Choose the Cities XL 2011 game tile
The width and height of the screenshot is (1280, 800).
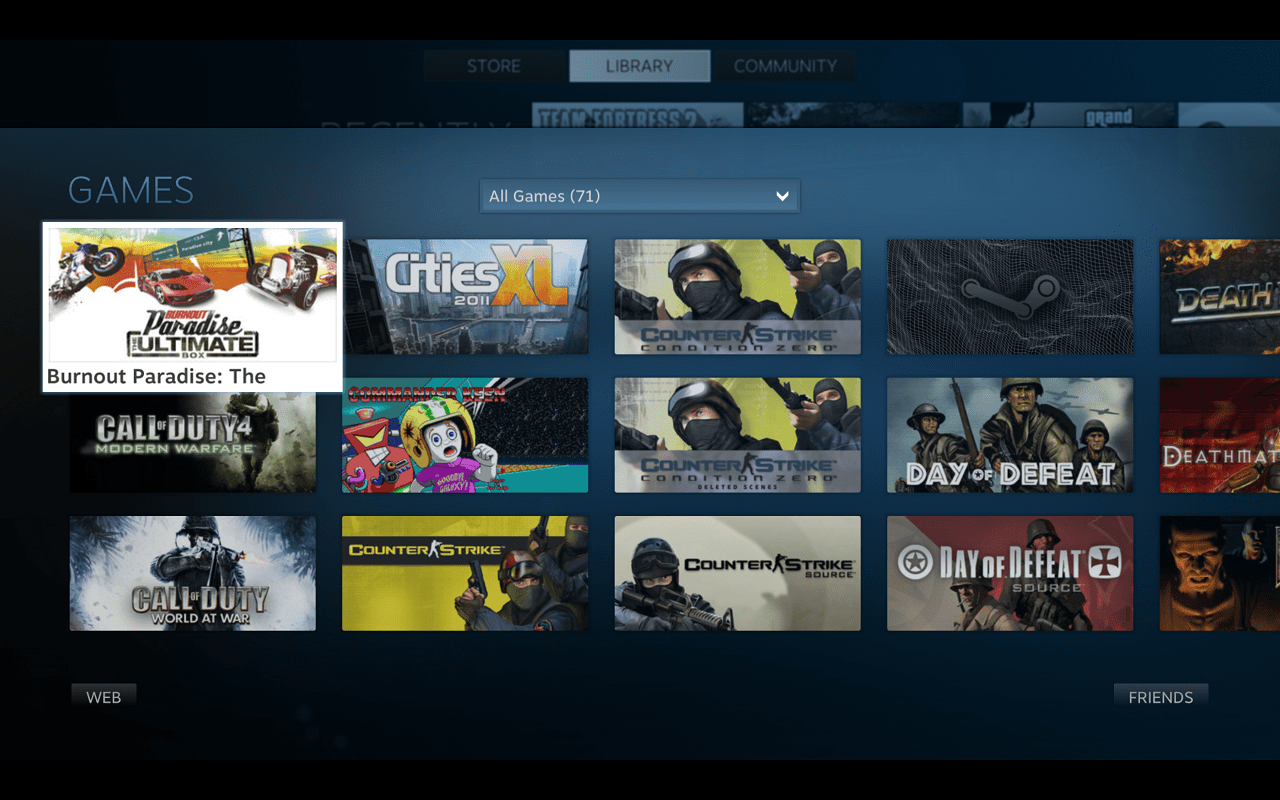[x=465, y=296]
